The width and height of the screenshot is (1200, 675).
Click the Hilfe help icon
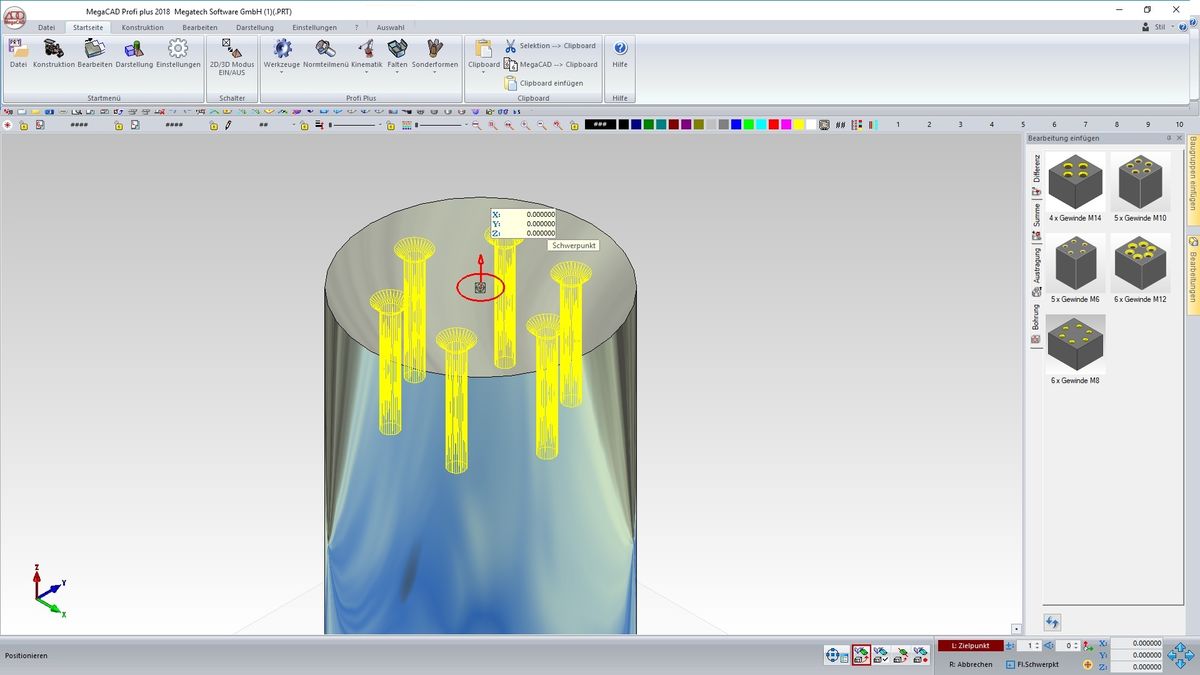point(620,54)
